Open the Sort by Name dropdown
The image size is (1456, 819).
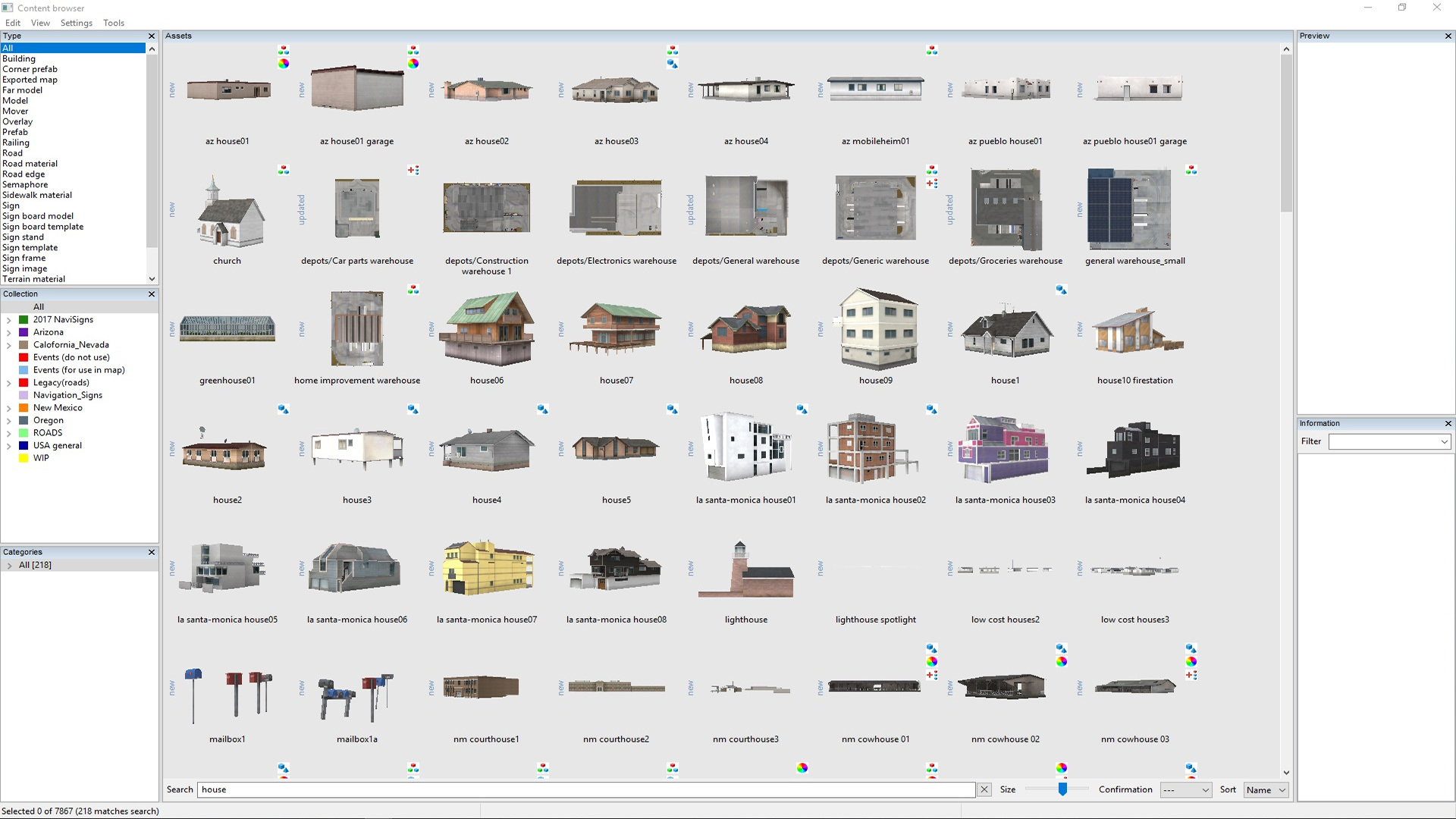tap(1266, 789)
